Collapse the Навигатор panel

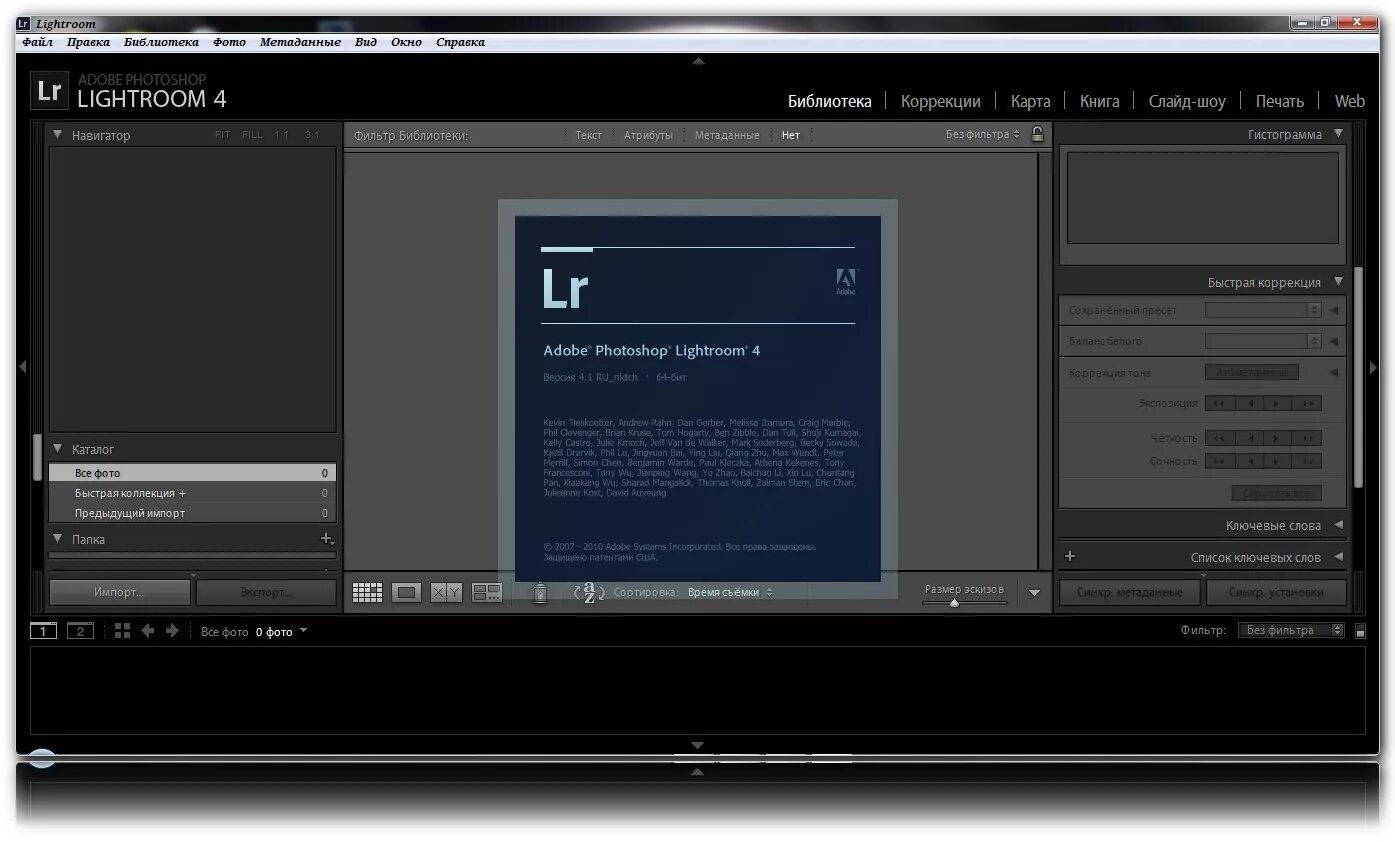tap(58, 134)
